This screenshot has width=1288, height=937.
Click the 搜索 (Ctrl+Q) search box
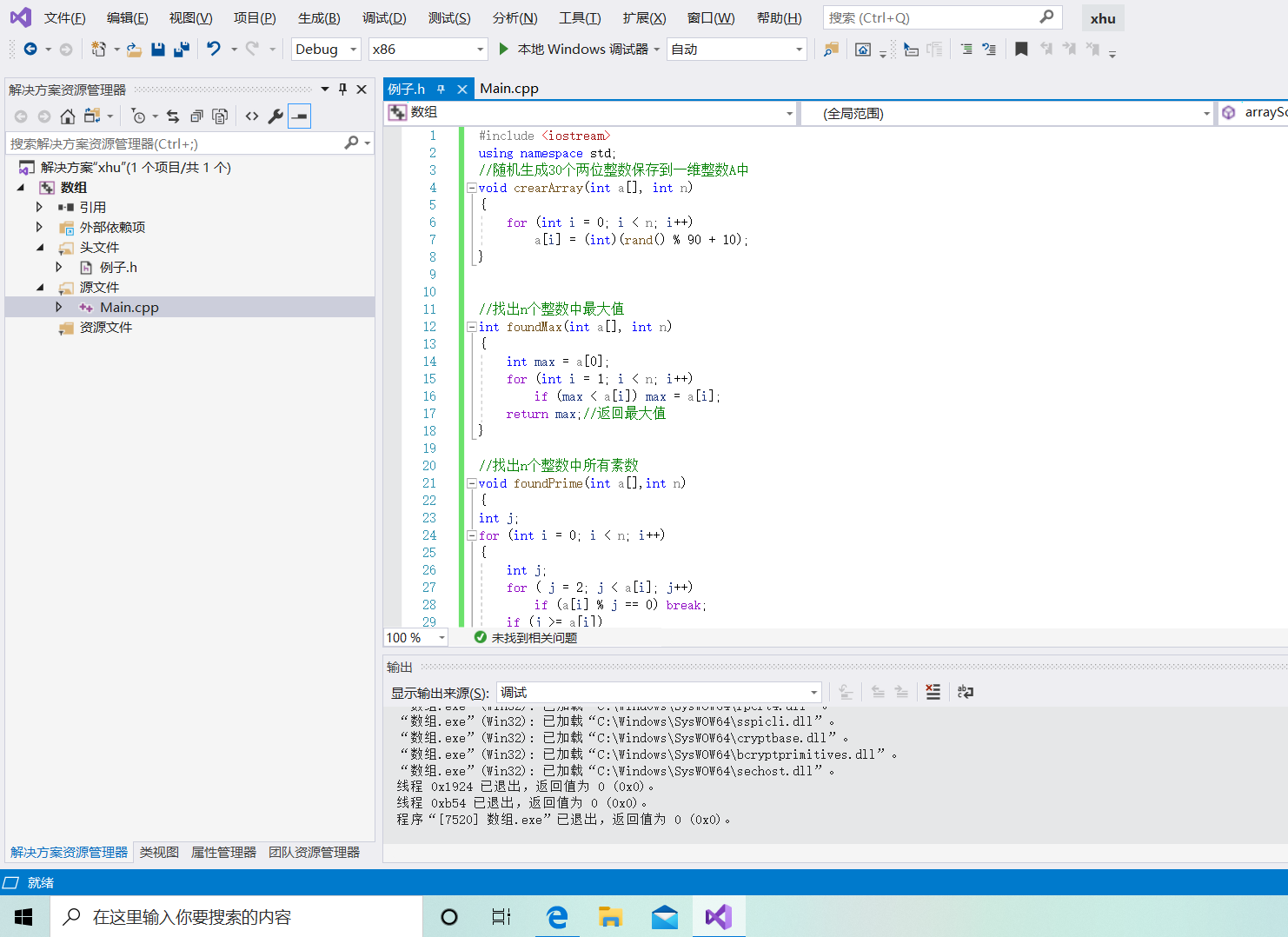click(941, 17)
